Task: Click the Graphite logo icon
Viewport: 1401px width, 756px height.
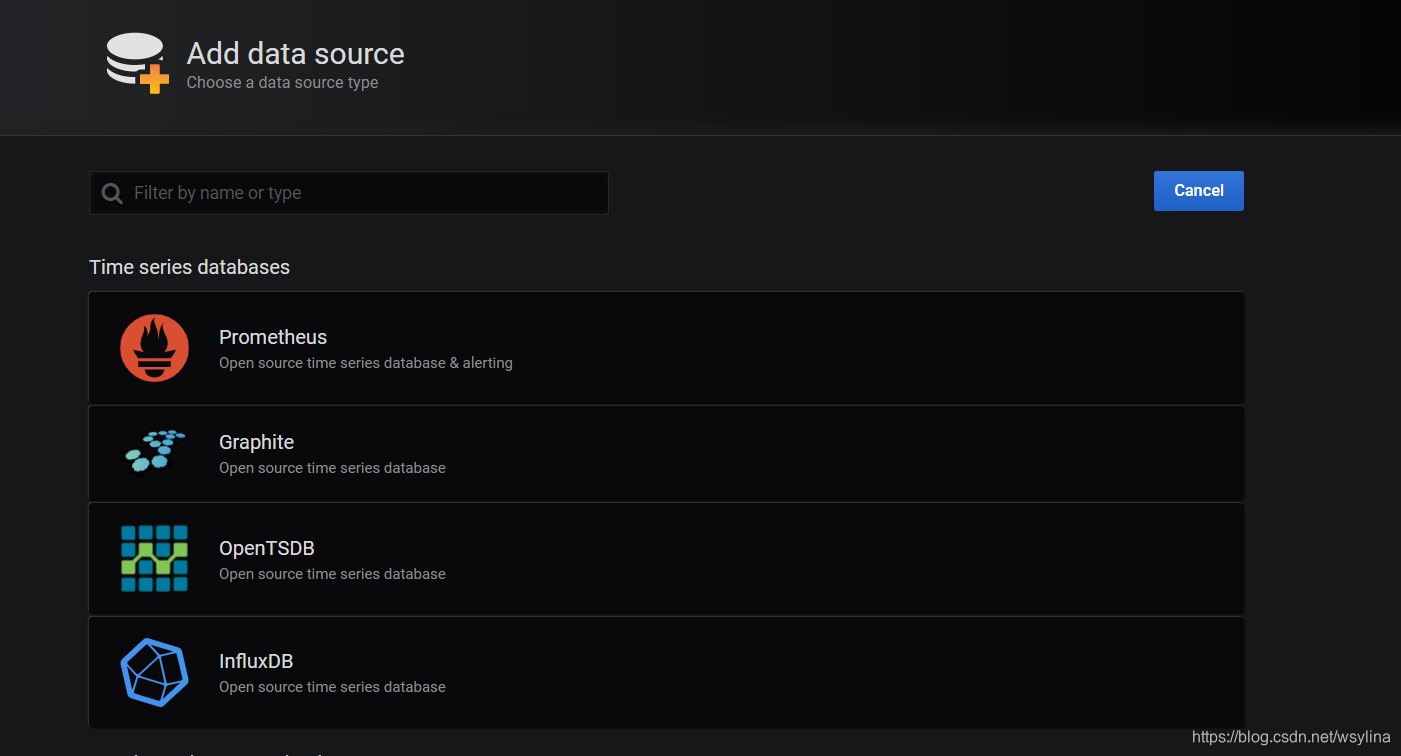Action: [154, 451]
